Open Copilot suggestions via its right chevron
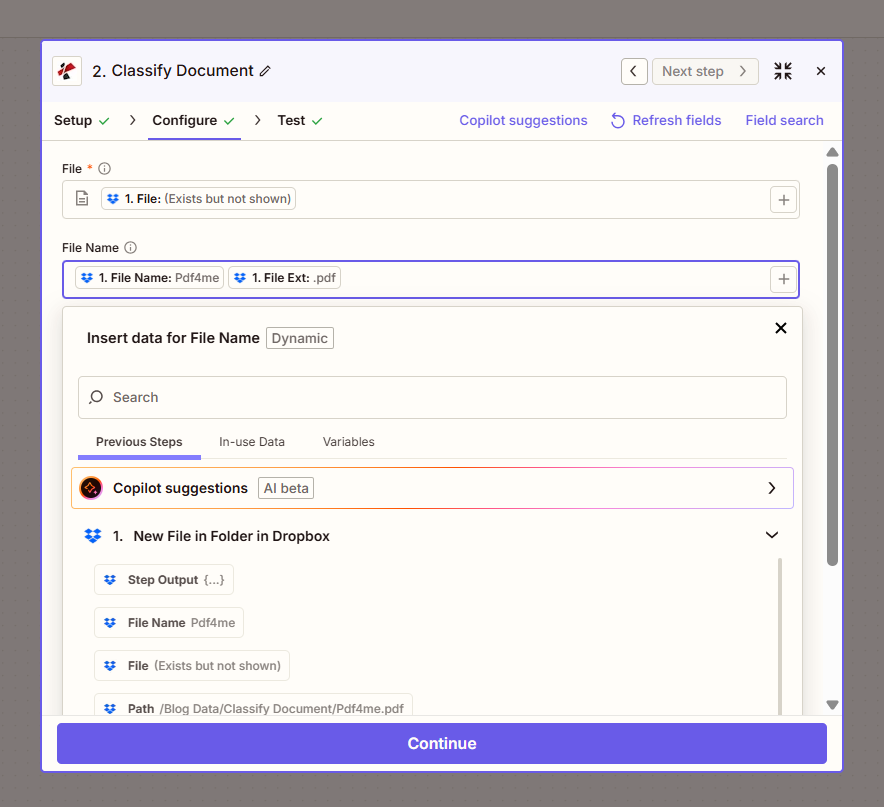Screen dimensions: 884x807 tap(772, 488)
